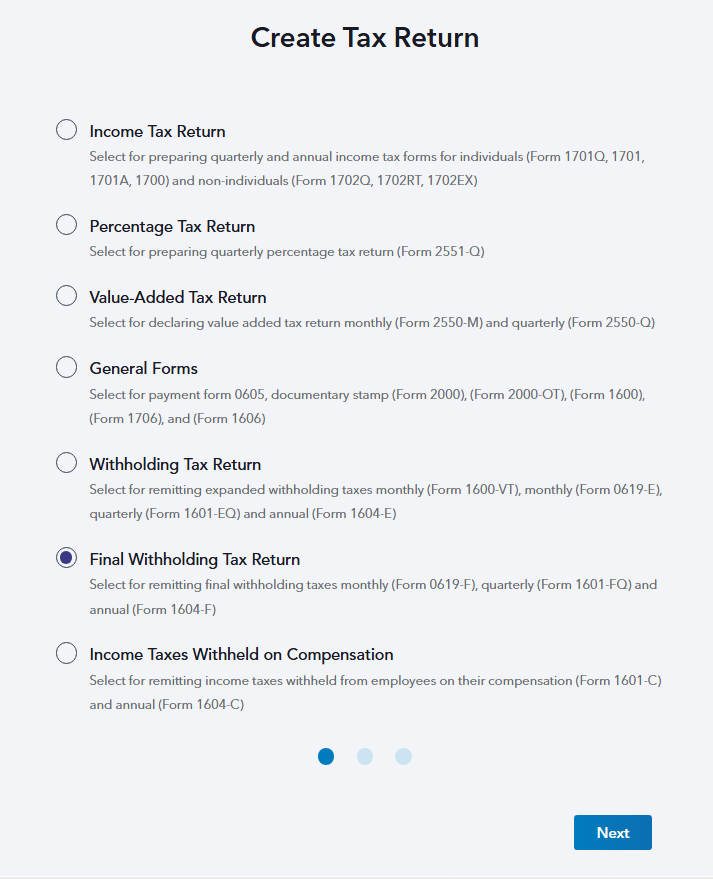Pick the General Forms radio button

click(66, 367)
